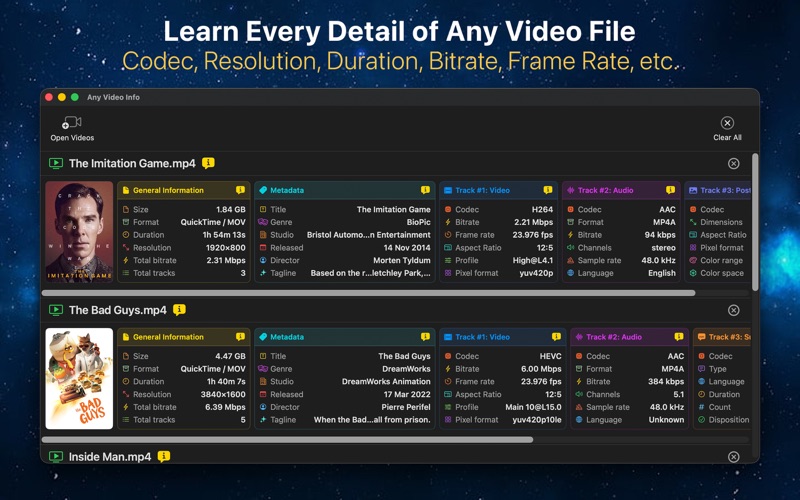Click The Imitation Game.mp4 file name
The image size is (800, 500).
coord(132,163)
